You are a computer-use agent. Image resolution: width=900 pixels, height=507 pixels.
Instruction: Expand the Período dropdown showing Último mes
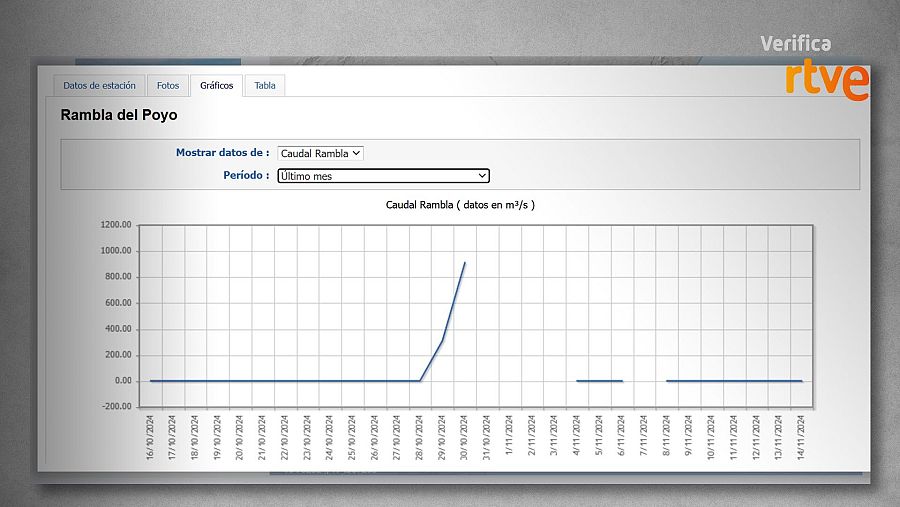(383, 176)
